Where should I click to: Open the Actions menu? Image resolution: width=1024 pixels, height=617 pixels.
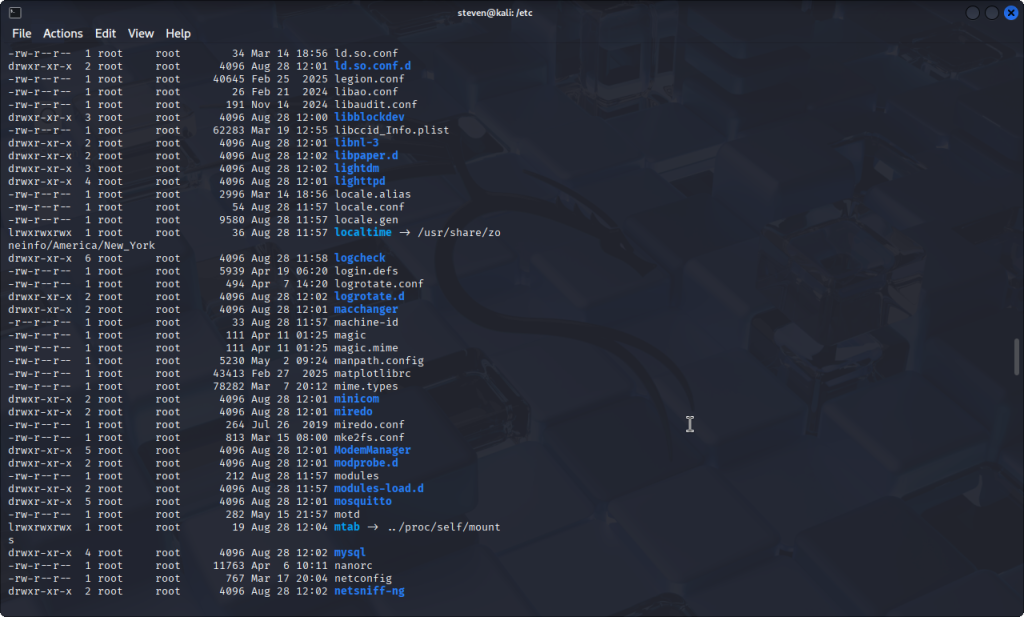63,33
